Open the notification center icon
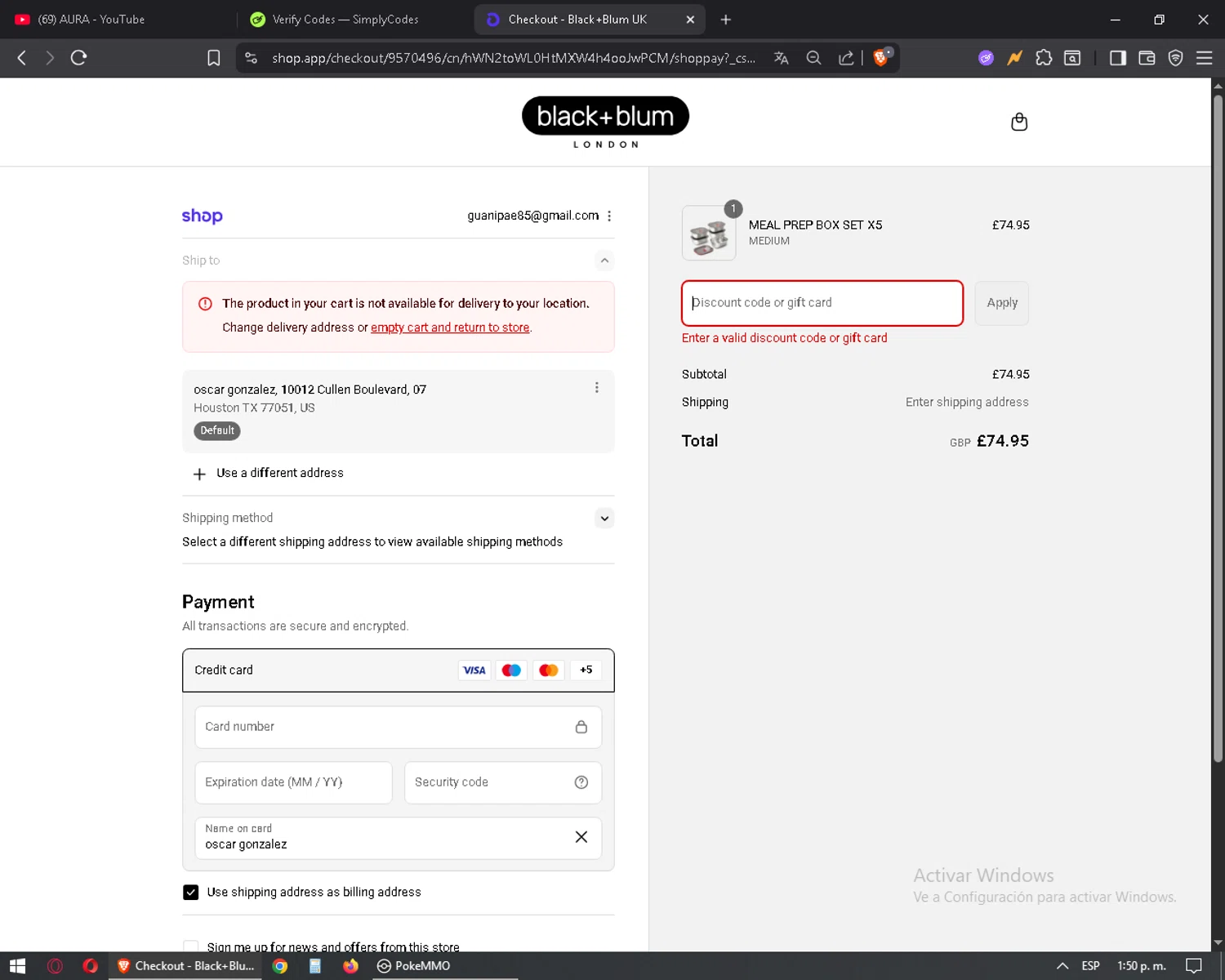The image size is (1225, 980). pos(1194,966)
